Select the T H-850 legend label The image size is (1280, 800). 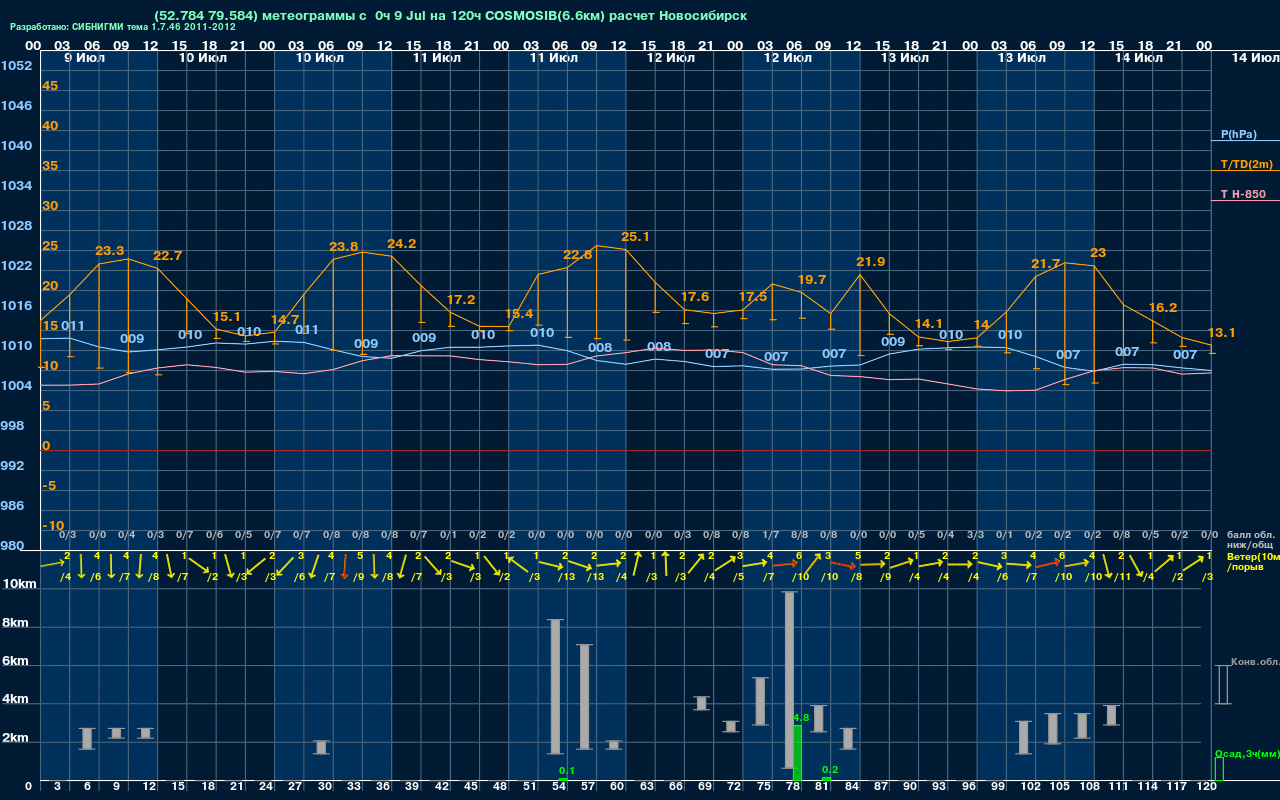click(1241, 194)
